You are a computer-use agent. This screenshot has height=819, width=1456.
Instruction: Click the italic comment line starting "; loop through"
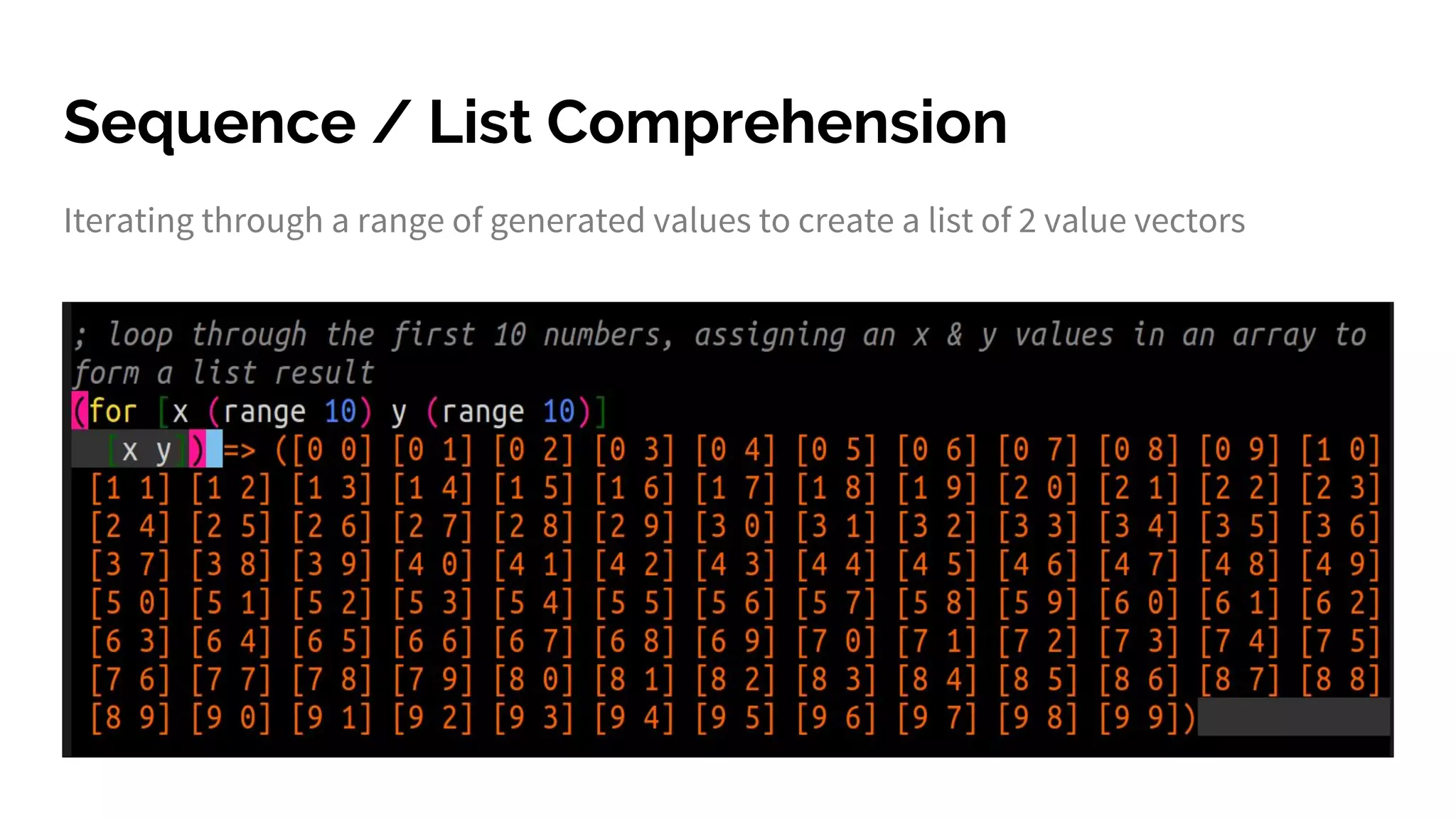[718, 335]
